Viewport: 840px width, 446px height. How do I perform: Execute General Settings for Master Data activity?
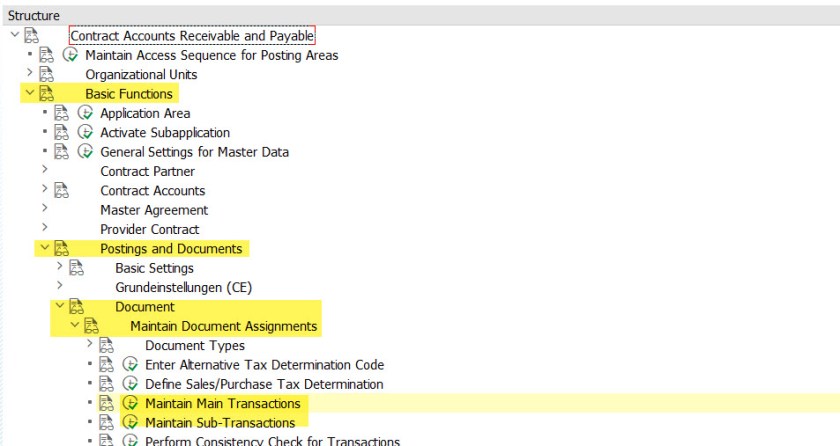tap(85, 152)
